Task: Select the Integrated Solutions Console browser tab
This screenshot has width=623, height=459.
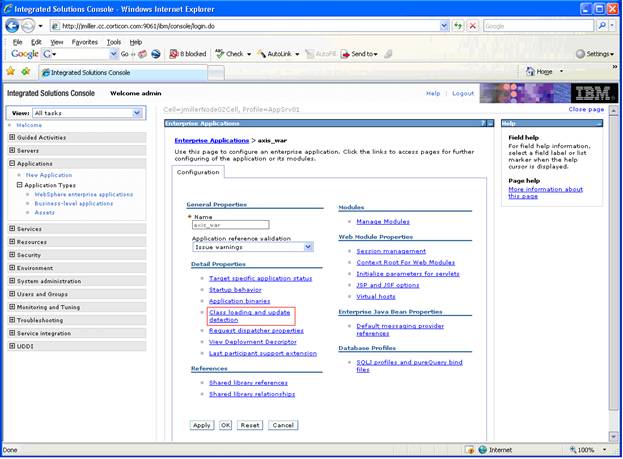Action: pyautogui.click(x=122, y=73)
